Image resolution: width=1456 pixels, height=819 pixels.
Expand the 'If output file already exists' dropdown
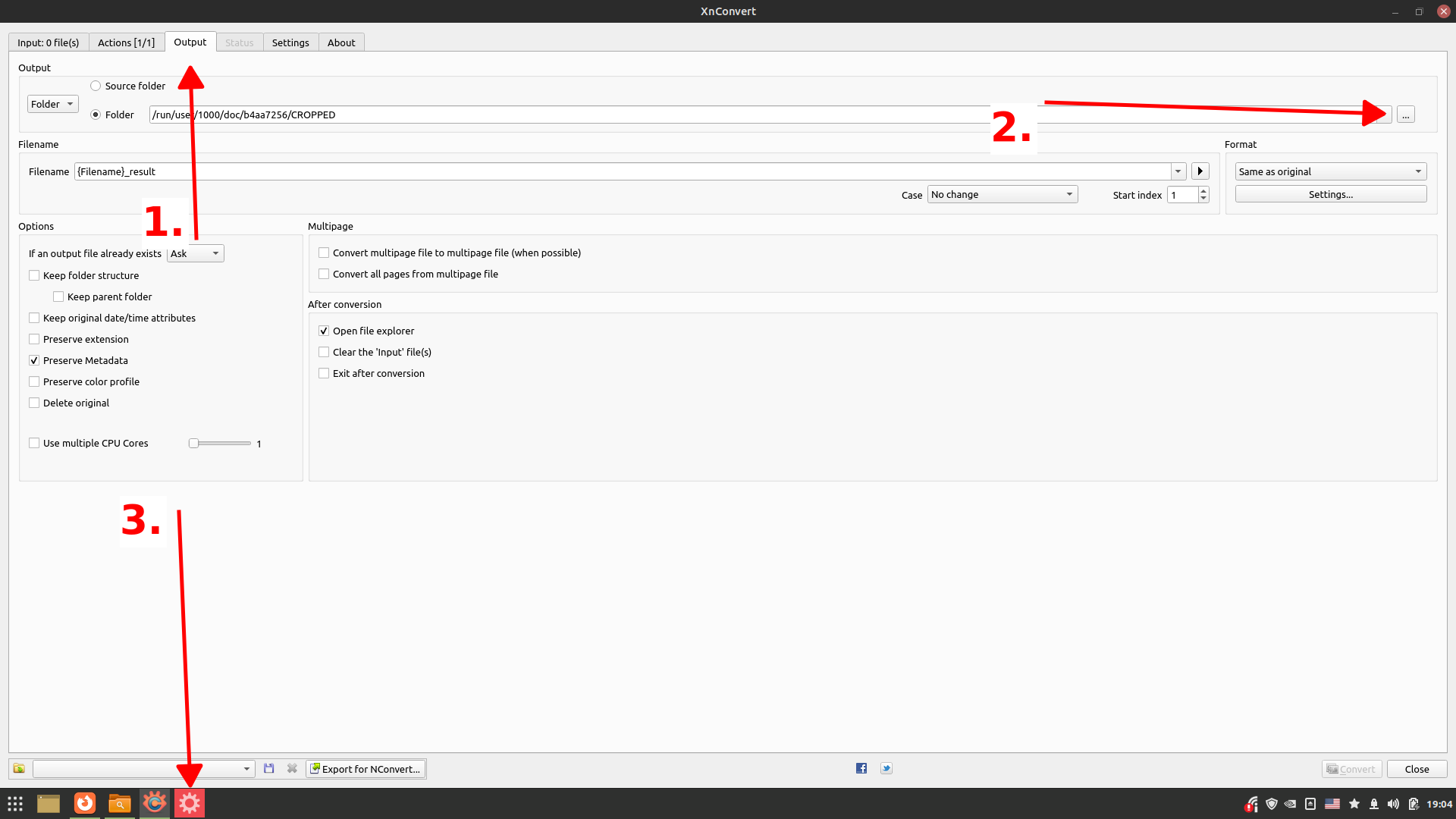(x=195, y=253)
